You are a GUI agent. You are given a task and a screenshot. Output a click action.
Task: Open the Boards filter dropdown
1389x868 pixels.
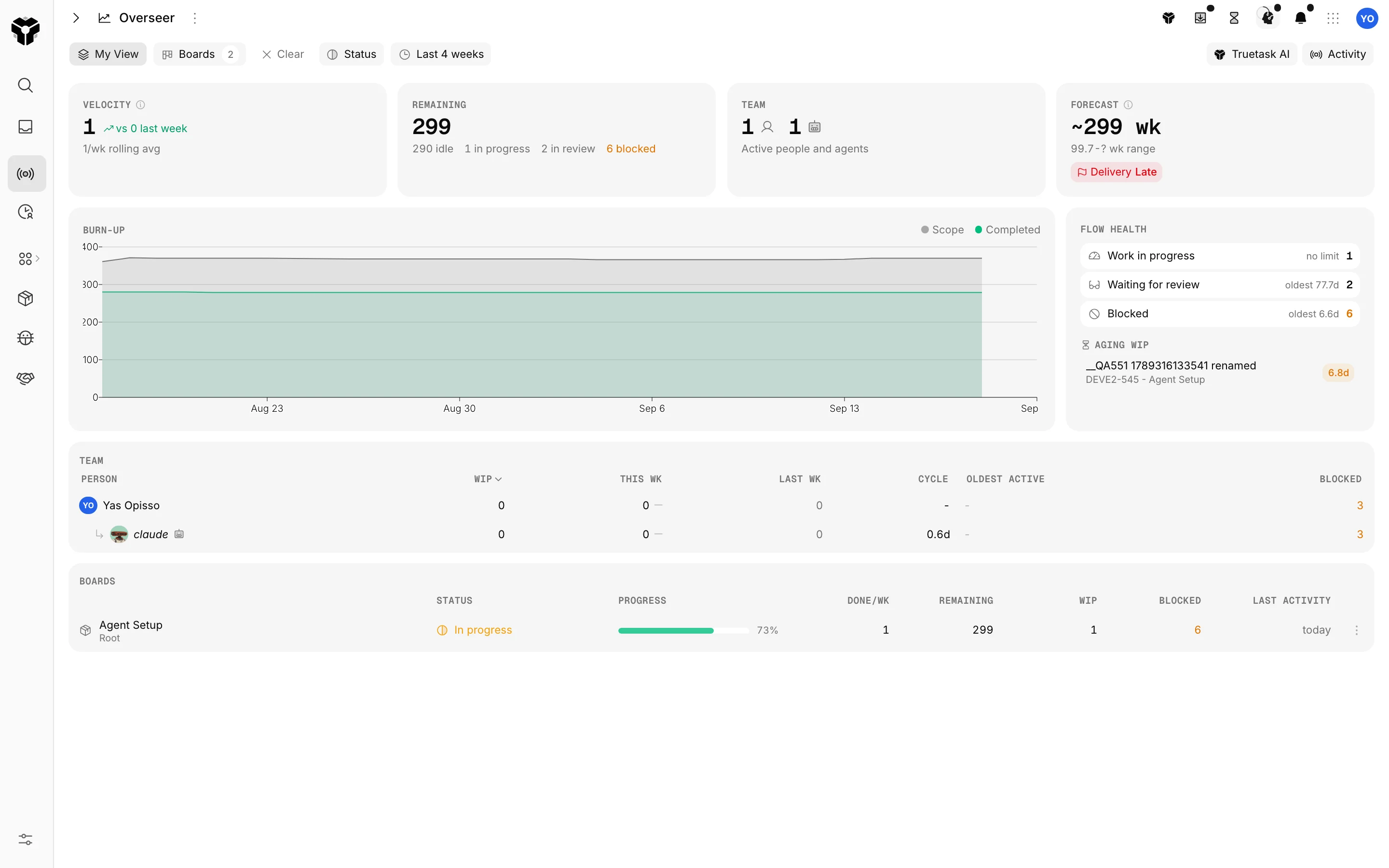199,54
